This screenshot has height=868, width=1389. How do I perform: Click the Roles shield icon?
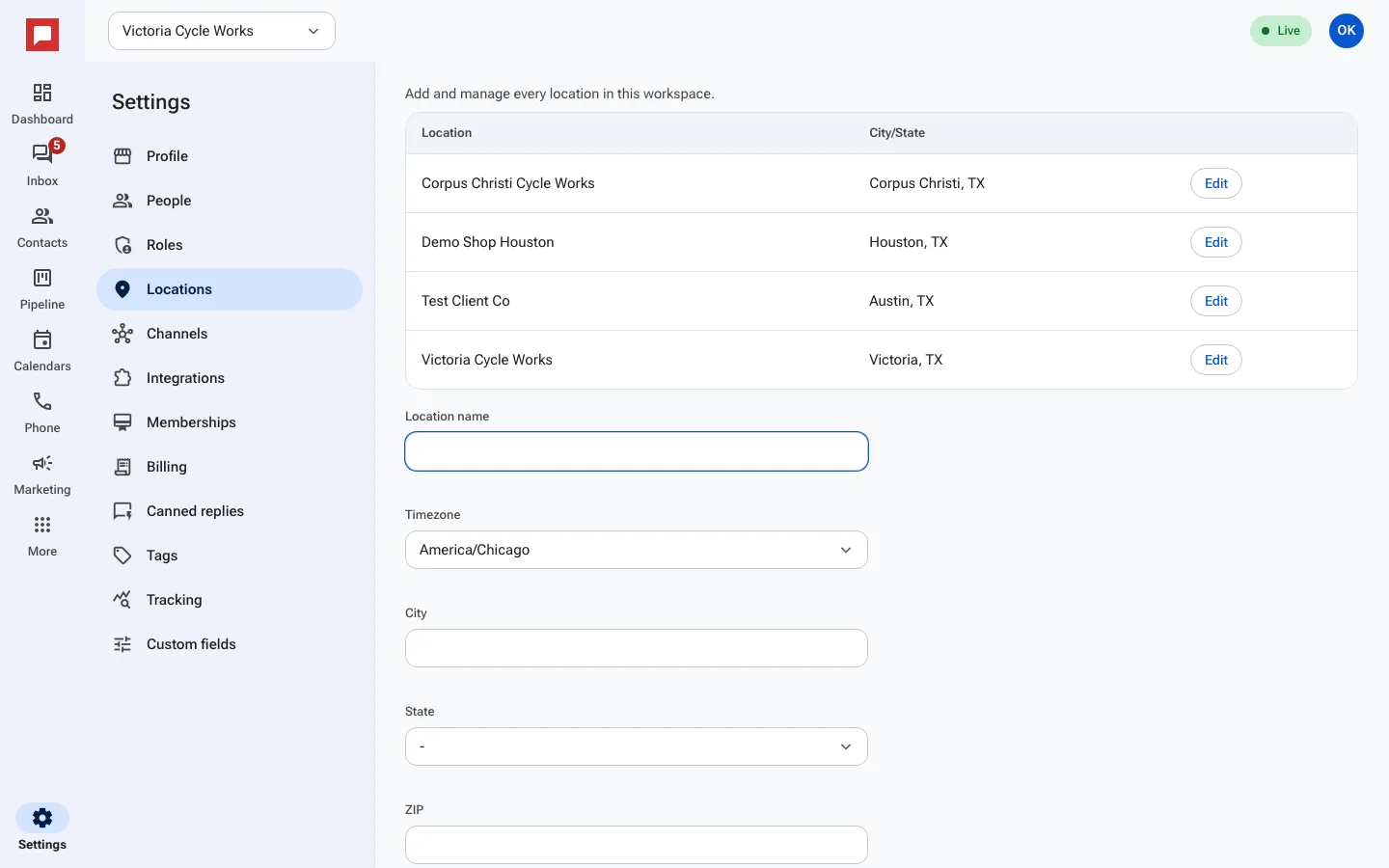coord(123,245)
